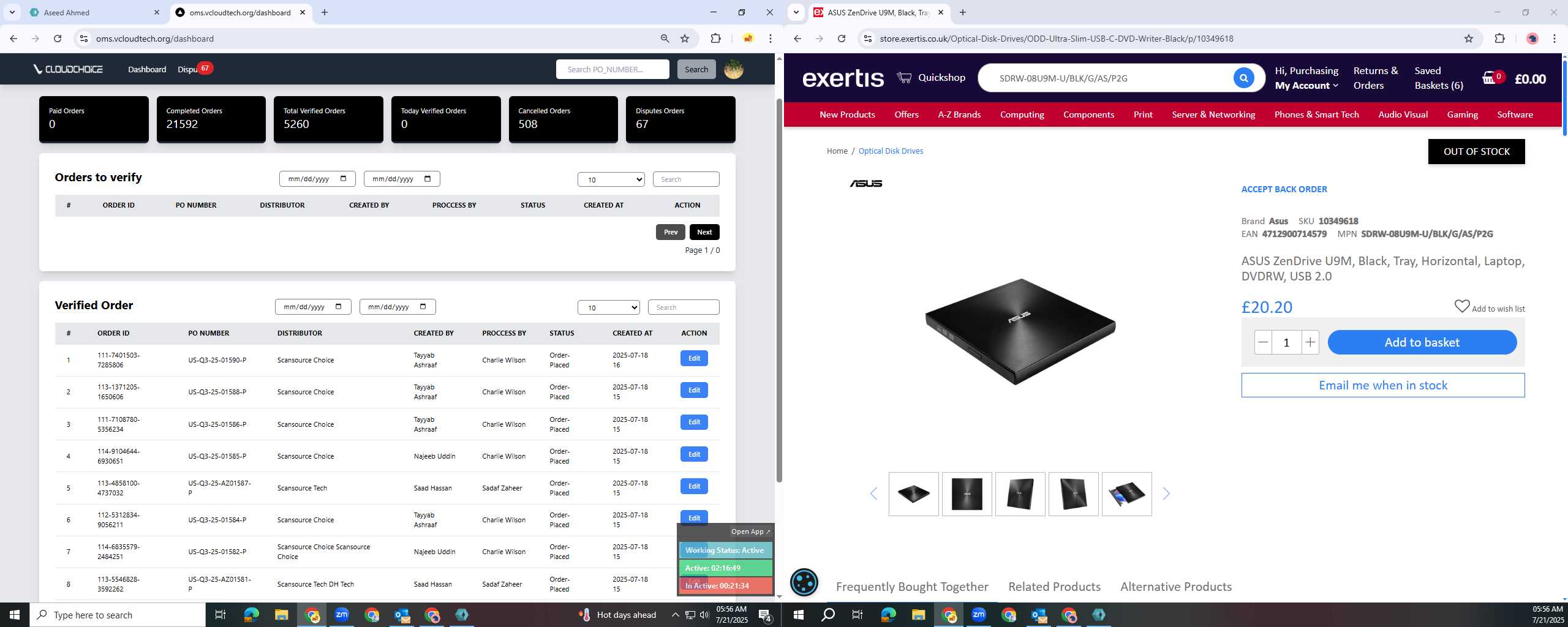This screenshot has height=627, width=1568.
Task: Open extensions puzzle icon in OMS browser
Action: click(x=715, y=39)
